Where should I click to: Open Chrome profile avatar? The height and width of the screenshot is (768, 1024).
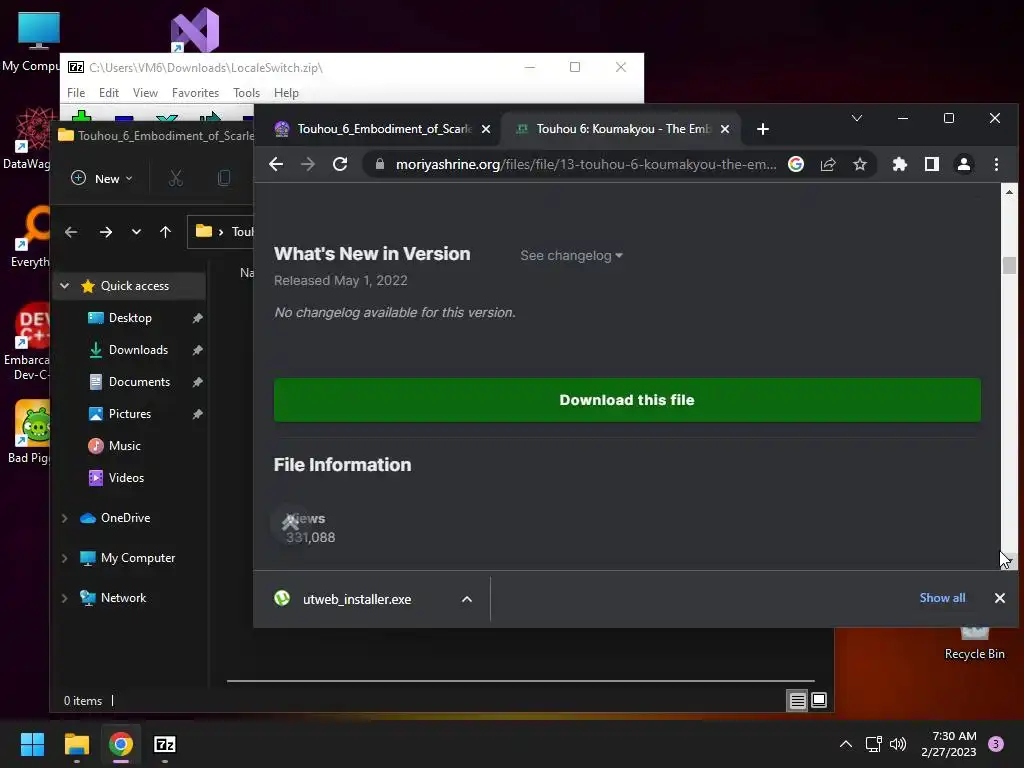pos(964,164)
